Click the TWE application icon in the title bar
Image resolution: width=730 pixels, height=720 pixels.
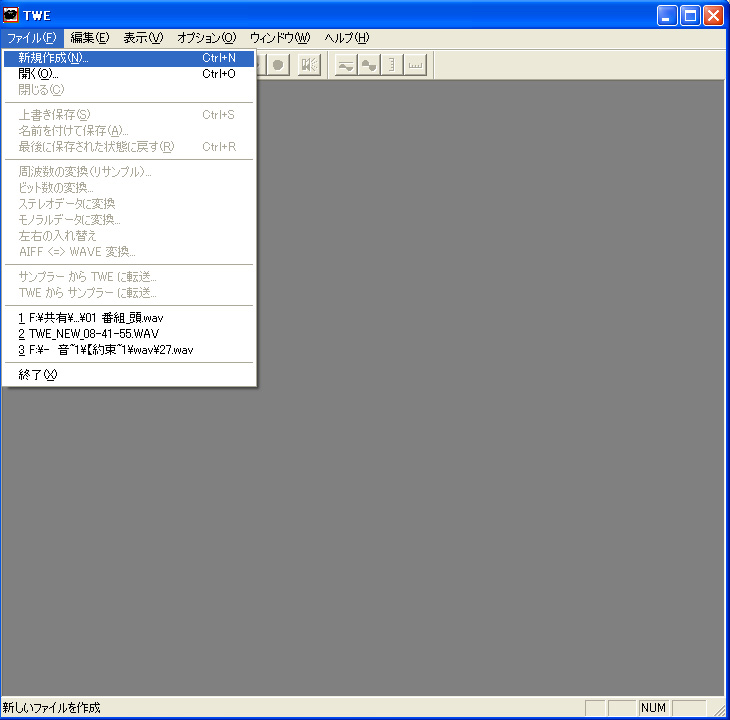[x=10, y=15]
